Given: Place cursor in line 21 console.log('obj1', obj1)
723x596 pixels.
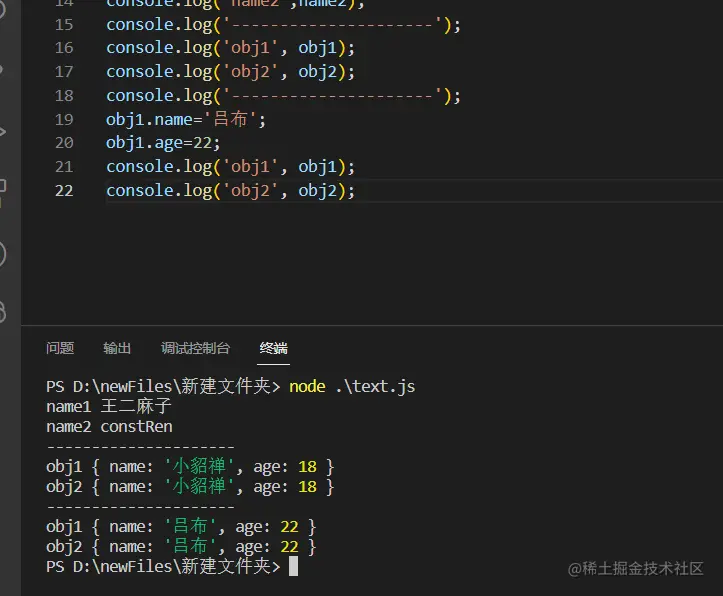Looking at the screenshot, I should pos(231,167).
